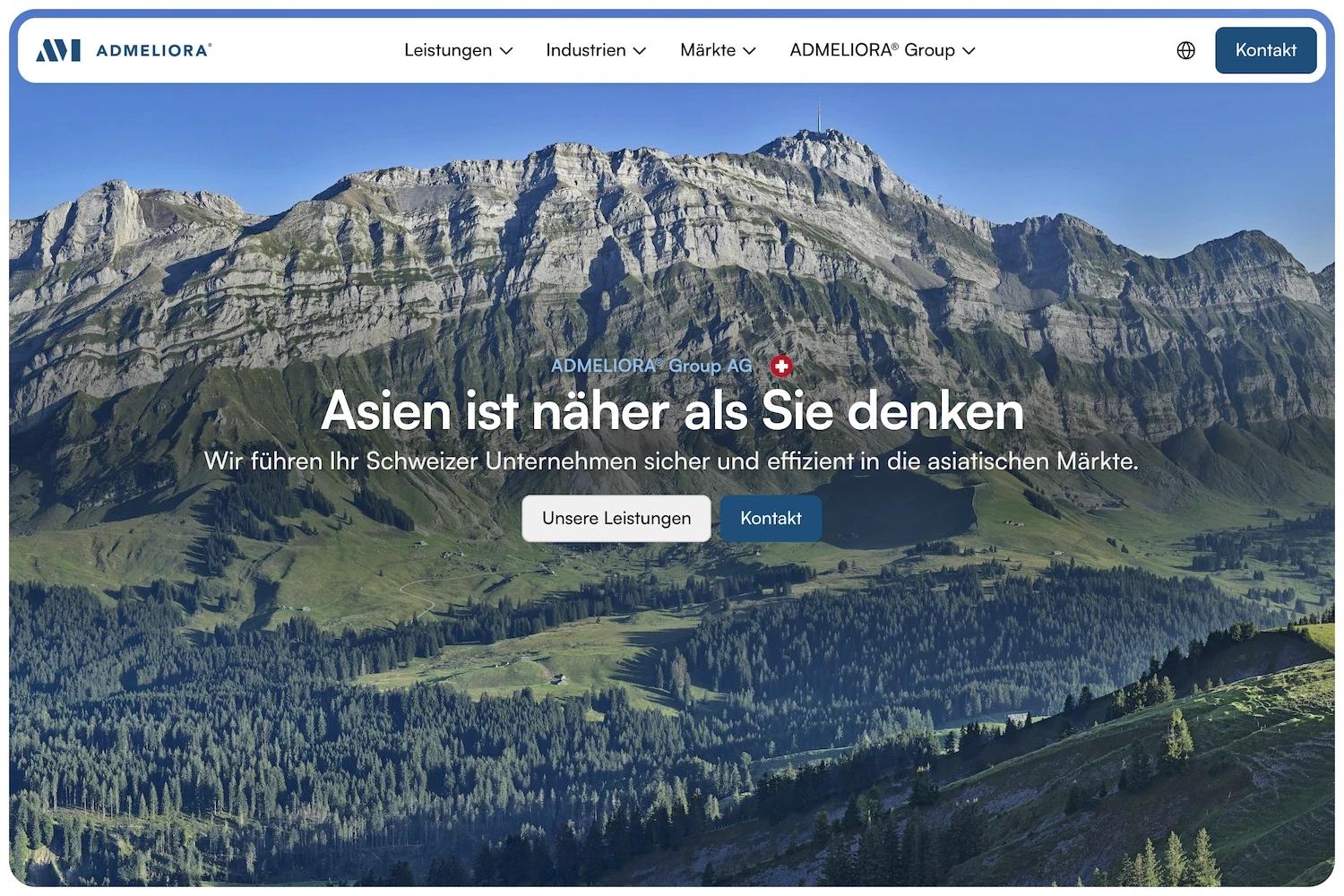
Task: Click the 'ADMELIORA Group AG' label above the headline
Action: (x=651, y=366)
